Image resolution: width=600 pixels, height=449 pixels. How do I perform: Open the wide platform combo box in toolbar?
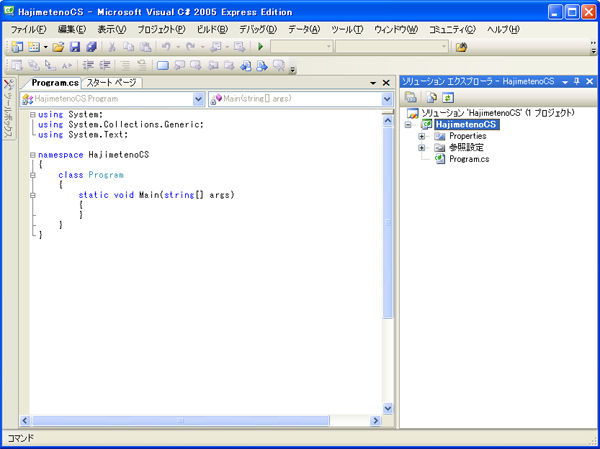click(392, 47)
